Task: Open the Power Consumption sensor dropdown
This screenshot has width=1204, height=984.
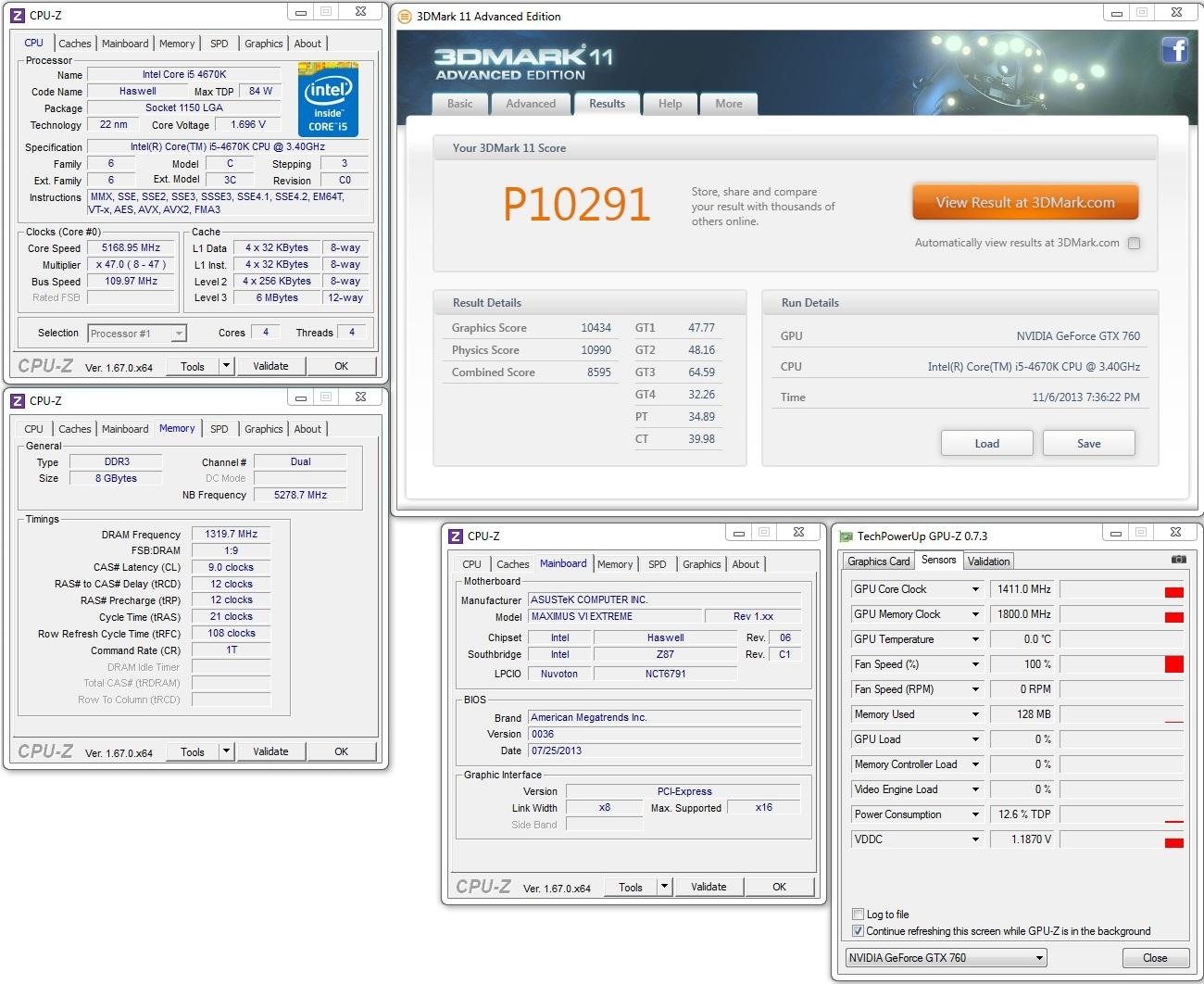Action: tap(975, 814)
